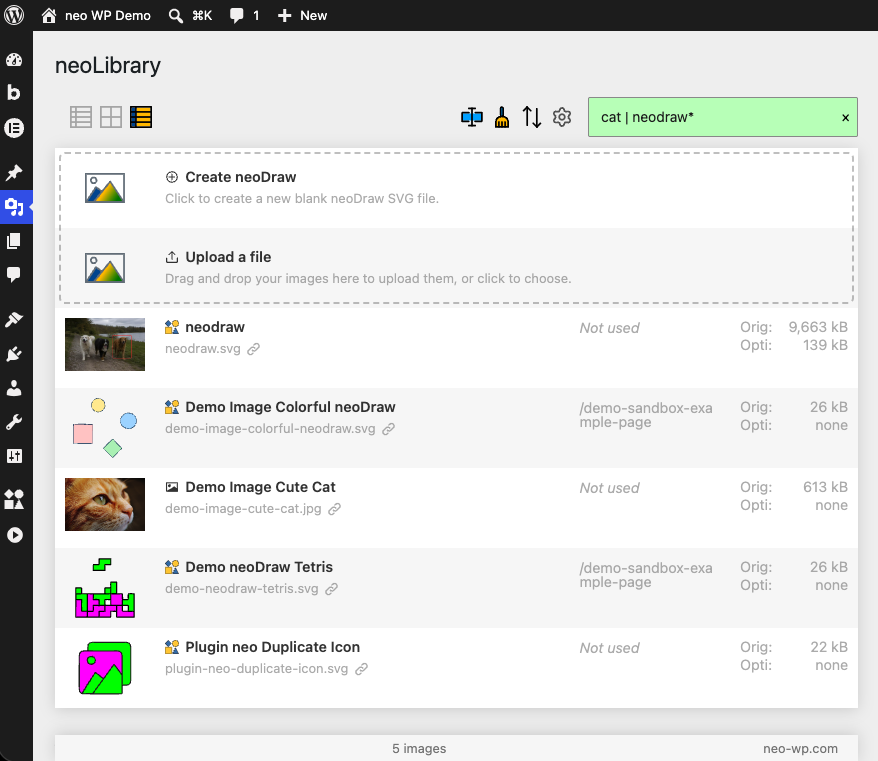Click Upload a file
The height and width of the screenshot is (761, 878).
point(228,257)
